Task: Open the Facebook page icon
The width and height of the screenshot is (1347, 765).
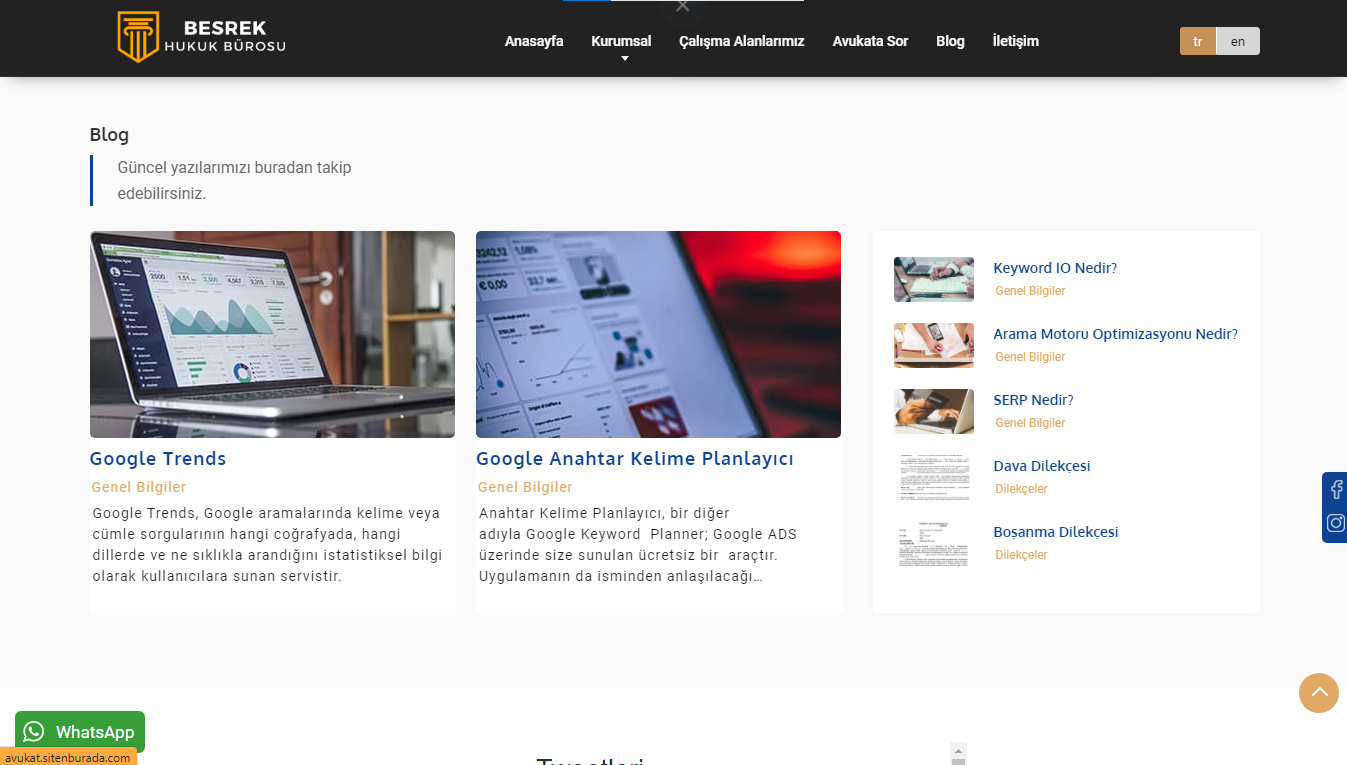Action: pos(1336,490)
